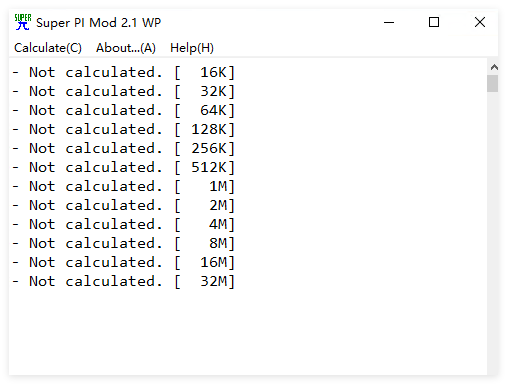Click the 64K result line
The image size is (507, 384).
click(x=124, y=110)
